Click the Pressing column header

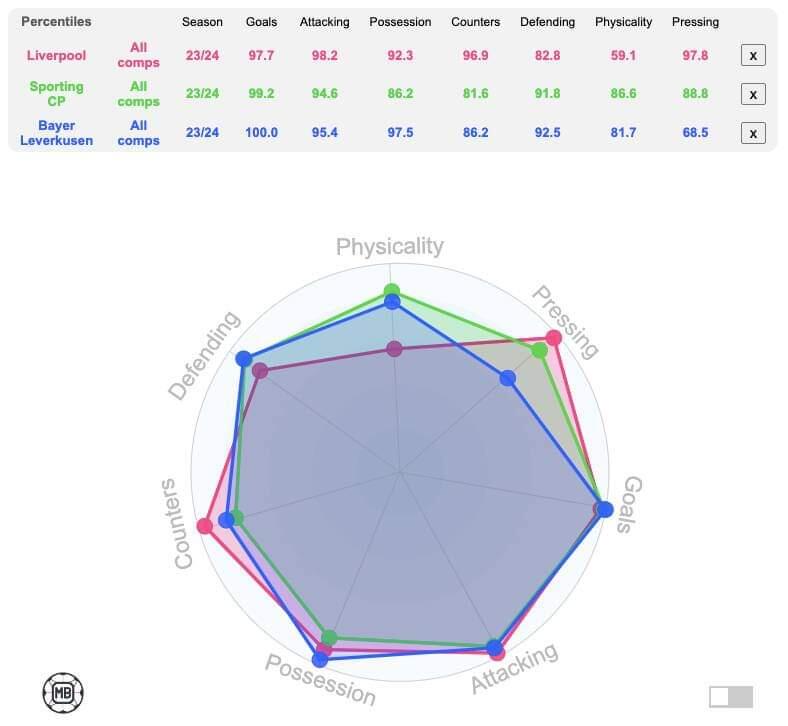point(695,22)
